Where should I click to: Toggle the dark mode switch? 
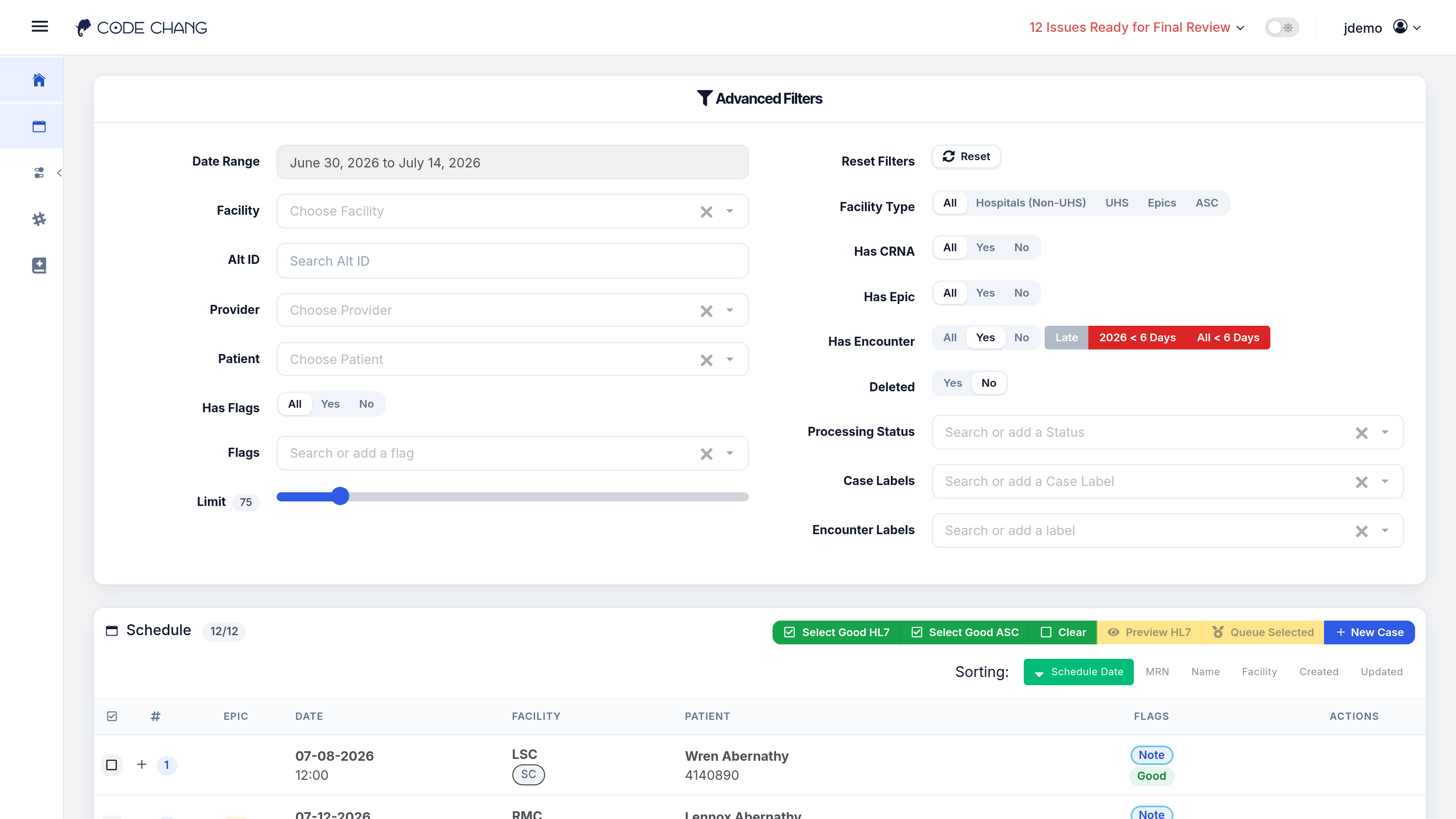[1281, 27]
